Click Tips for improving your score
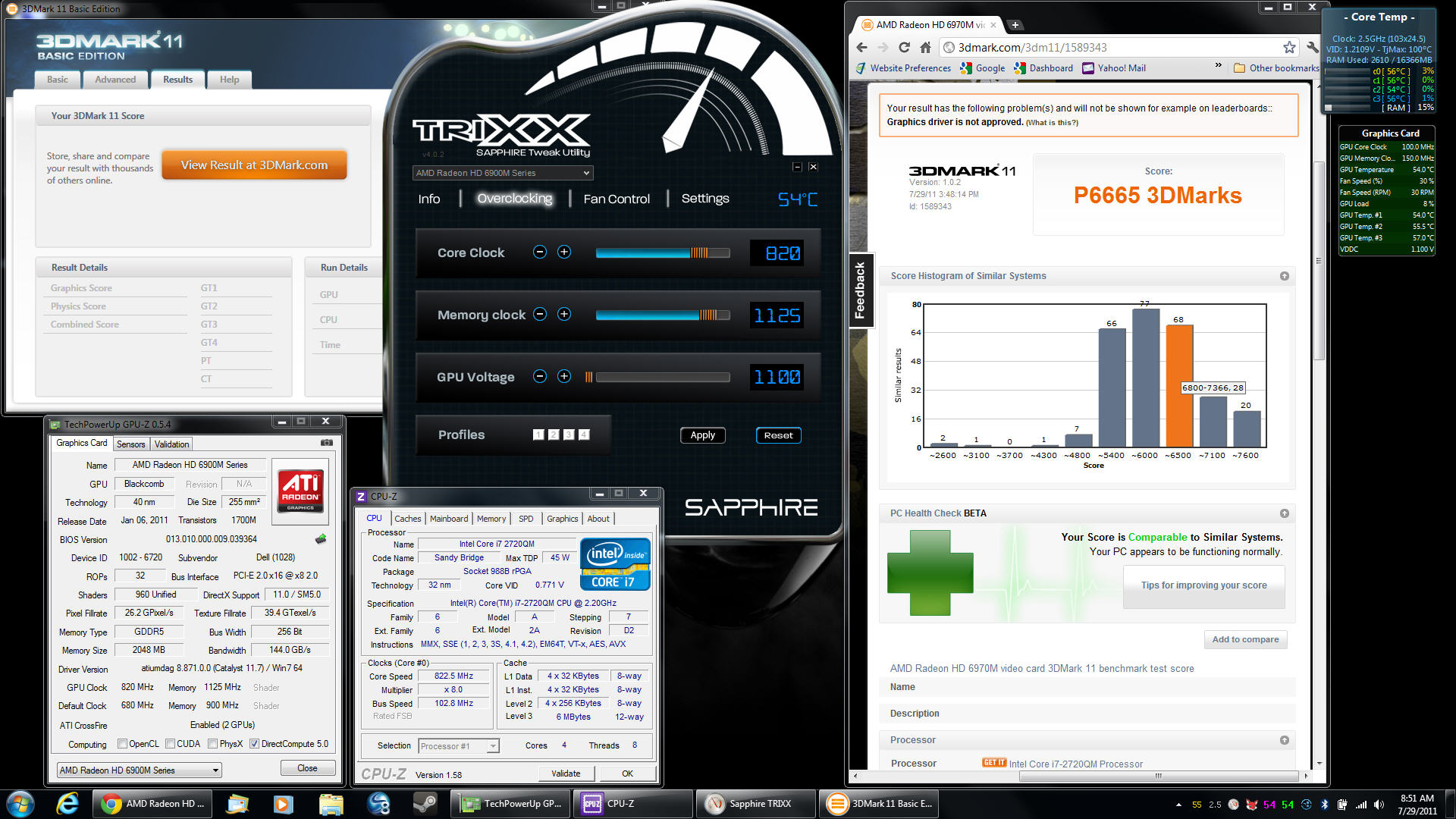The height and width of the screenshot is (819, 1456). pyautogui.click(x=1203, y=585)
